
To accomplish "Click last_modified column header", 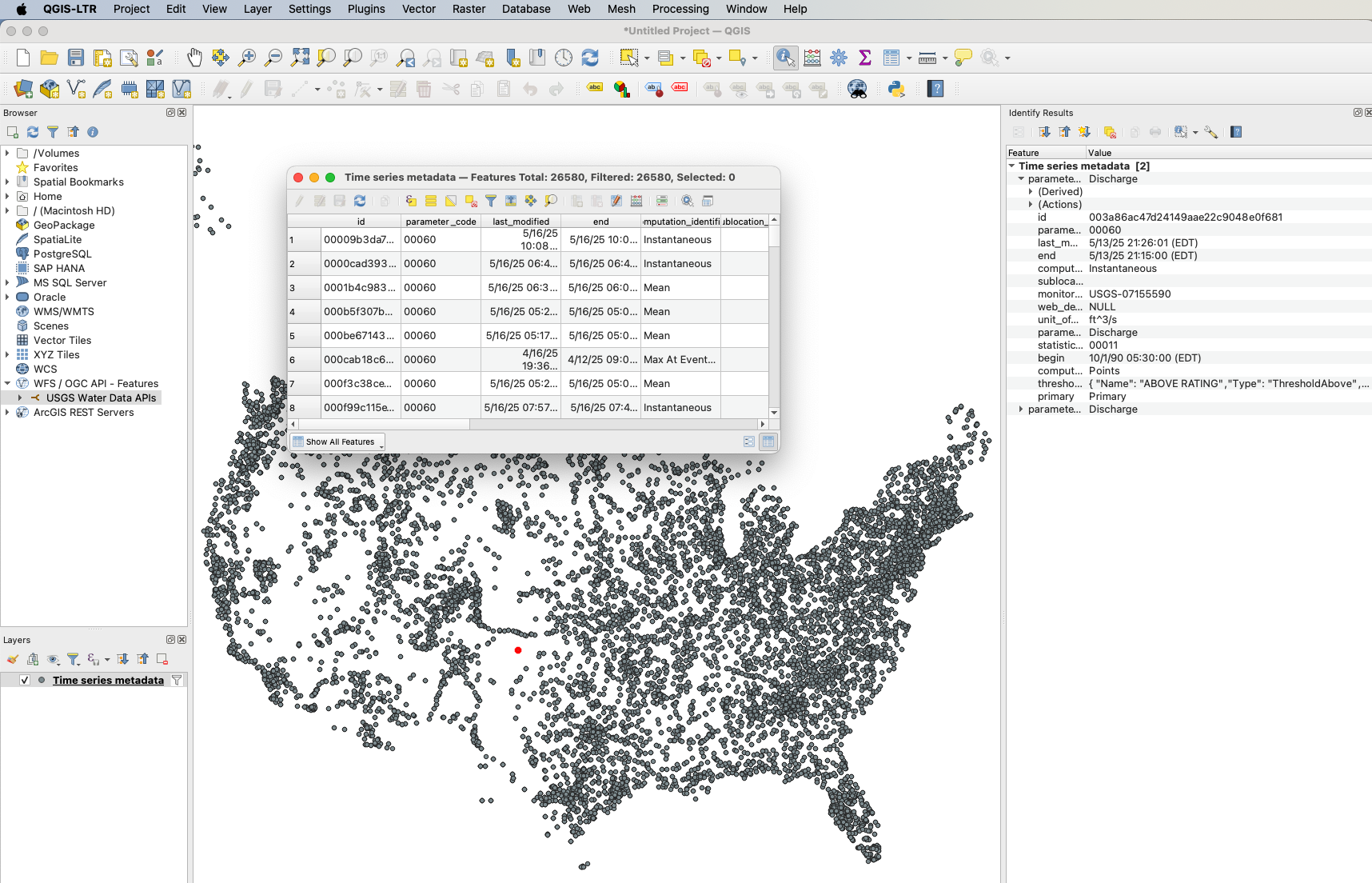I will pyautogui.click(x=520, y=222).
